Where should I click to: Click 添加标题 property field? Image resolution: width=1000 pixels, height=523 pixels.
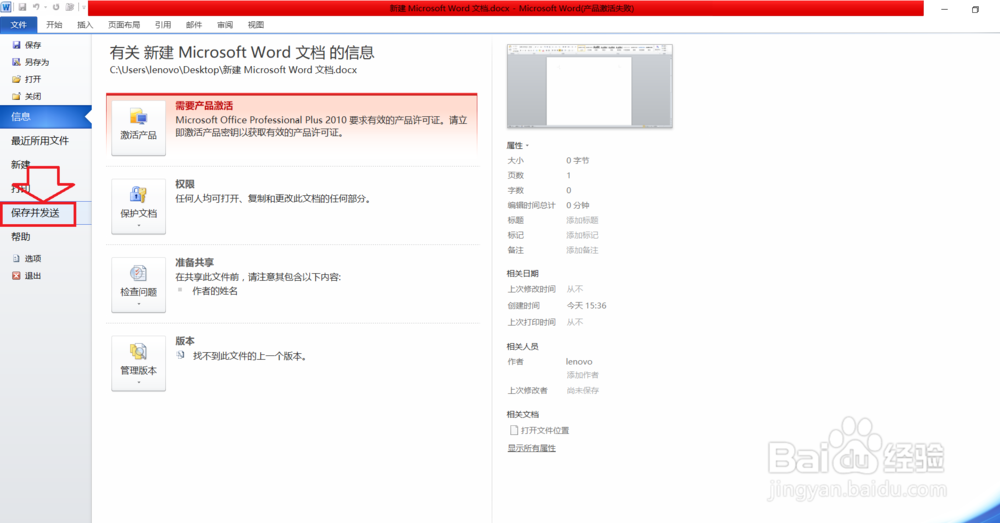click(x=582, y=220)
